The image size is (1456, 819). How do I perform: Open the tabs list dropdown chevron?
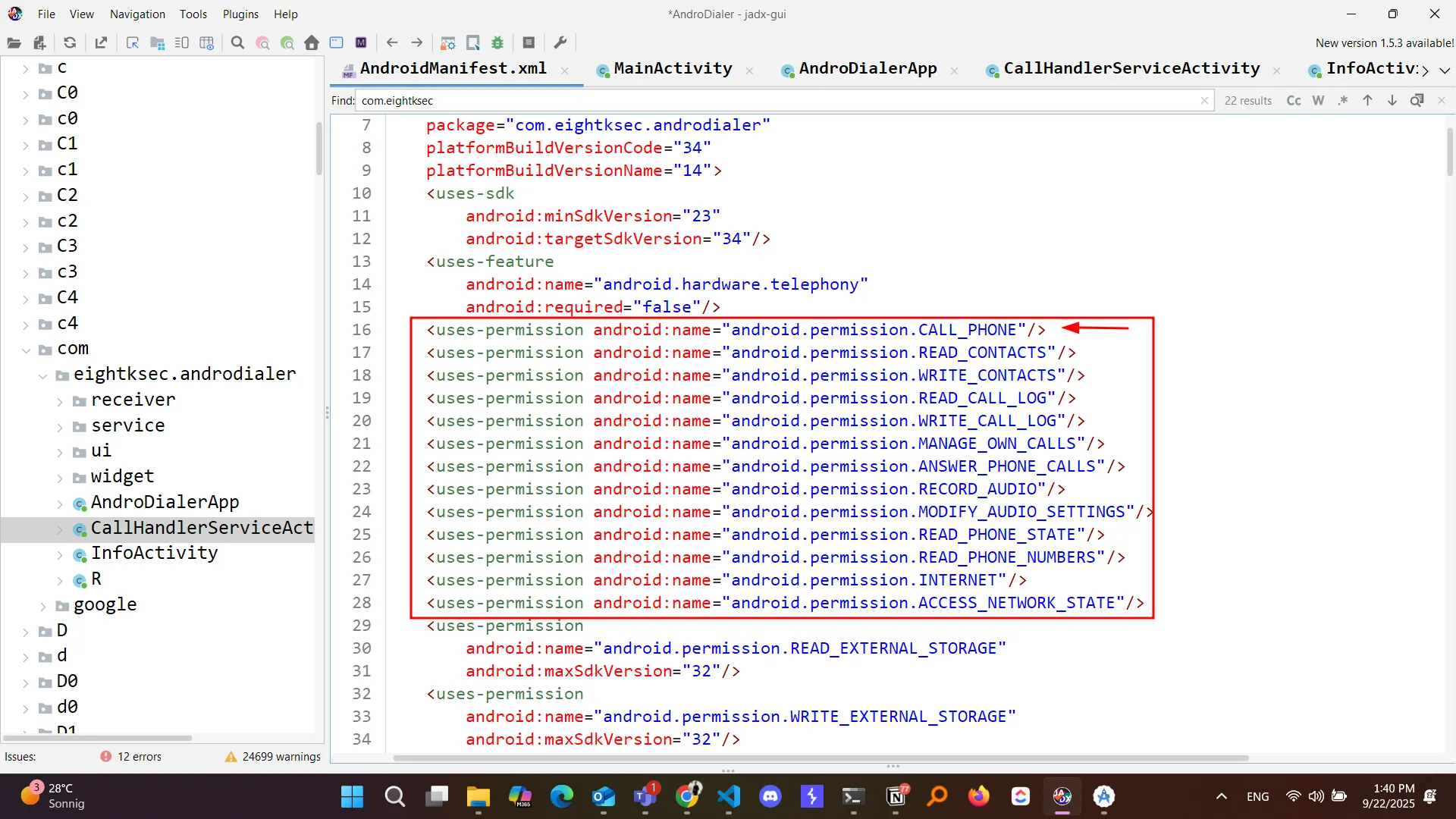click(1445, 71)
